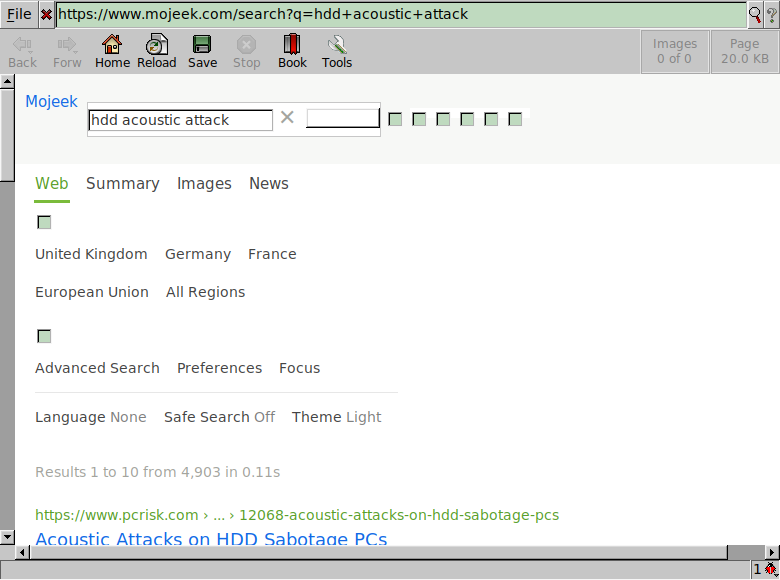Click the hdd acoustic attack search field

(x=181, y=120)
